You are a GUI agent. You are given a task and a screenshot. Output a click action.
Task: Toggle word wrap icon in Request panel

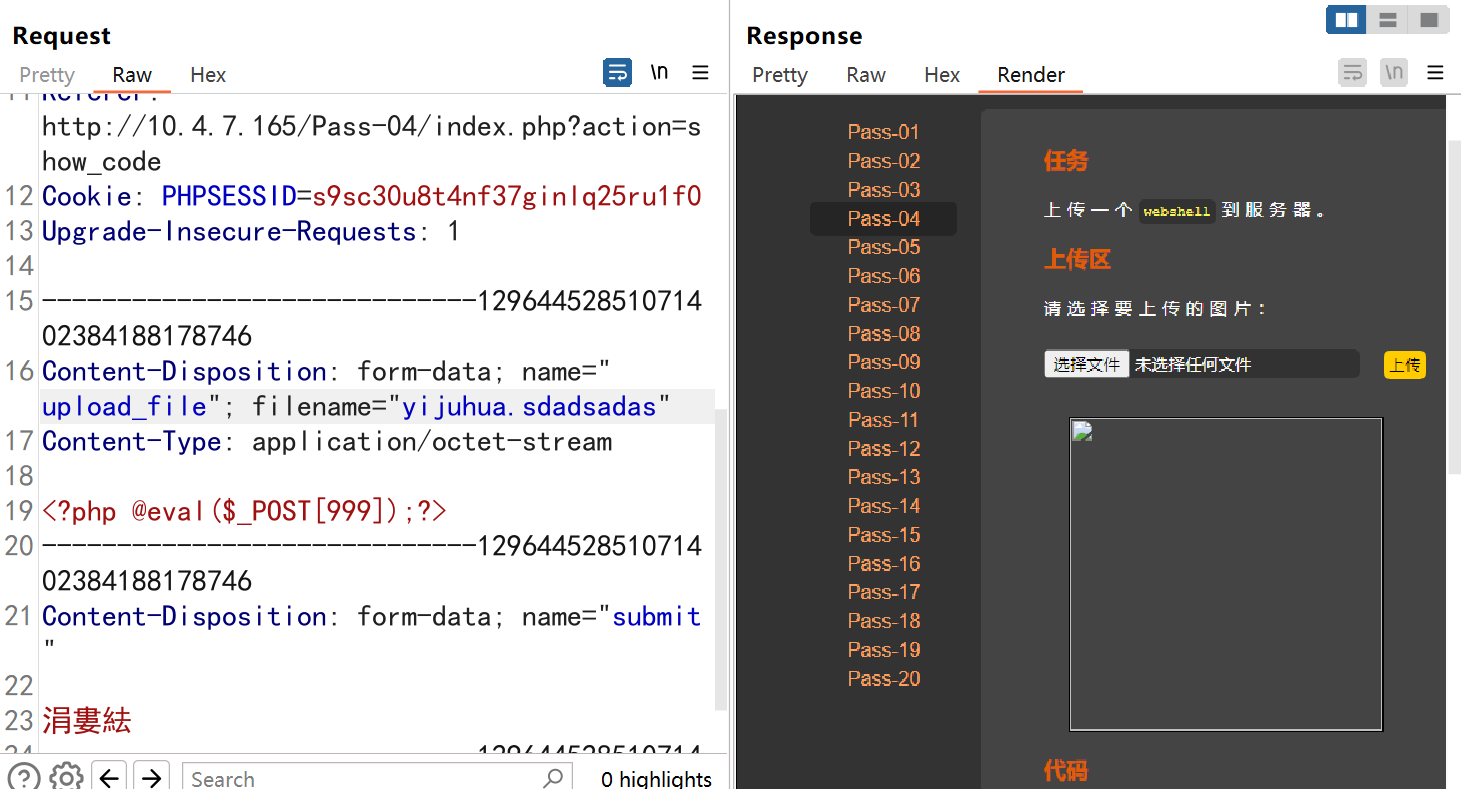pyautogui.click(x=617, y=73)
